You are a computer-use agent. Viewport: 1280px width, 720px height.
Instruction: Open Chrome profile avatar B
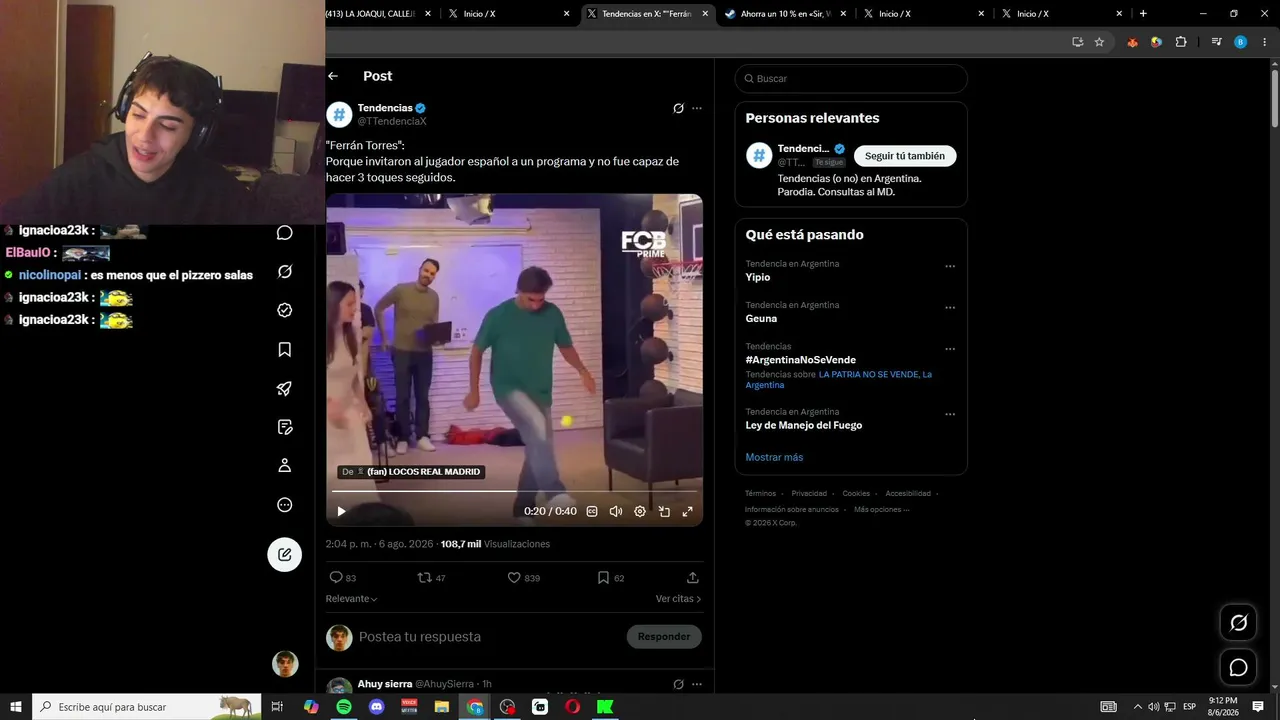pos(1241,42)
